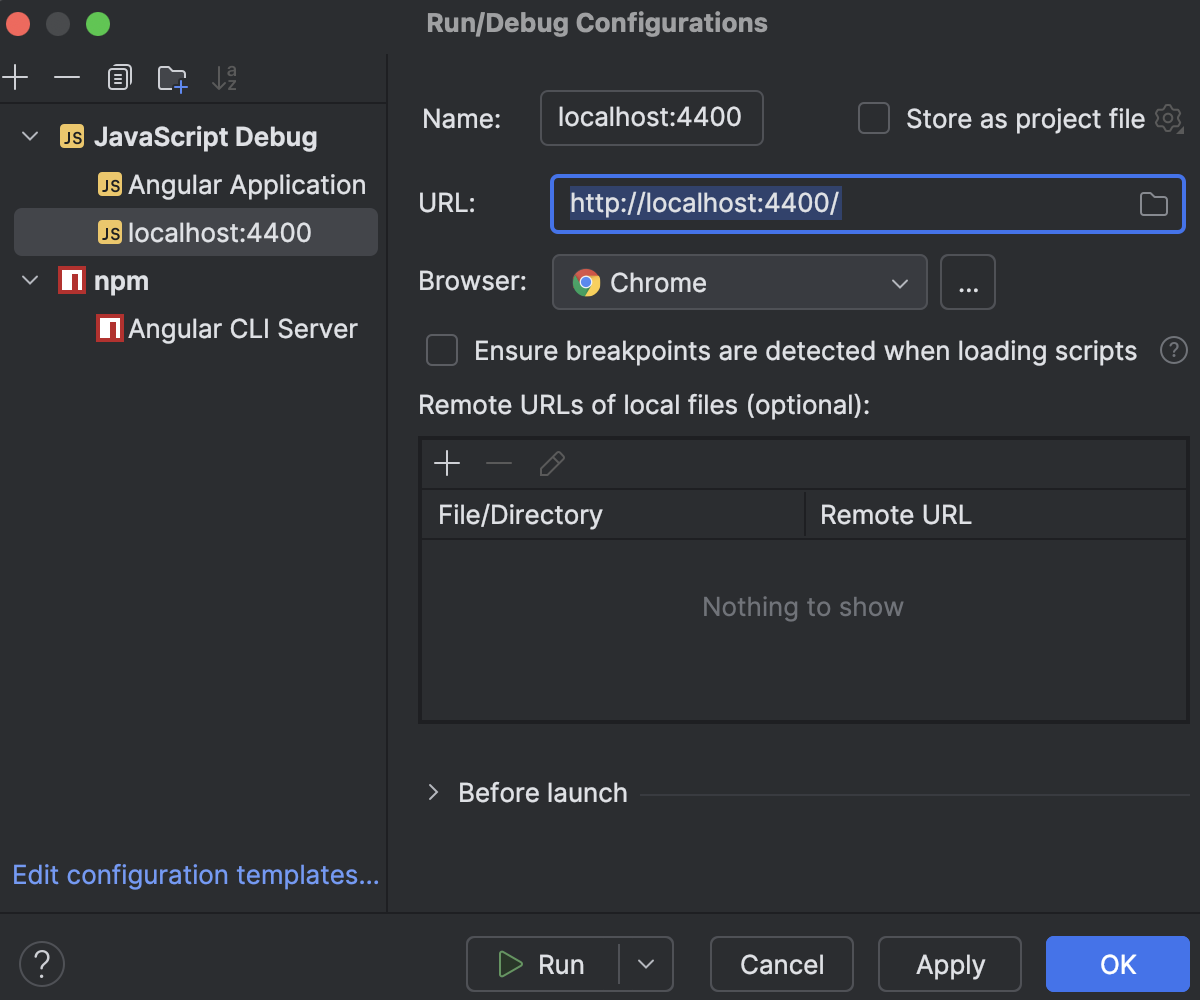Apply the configuration changes
This screenshot has width=1200, height=1000.
pyautogui.click(x=949, y=964)
